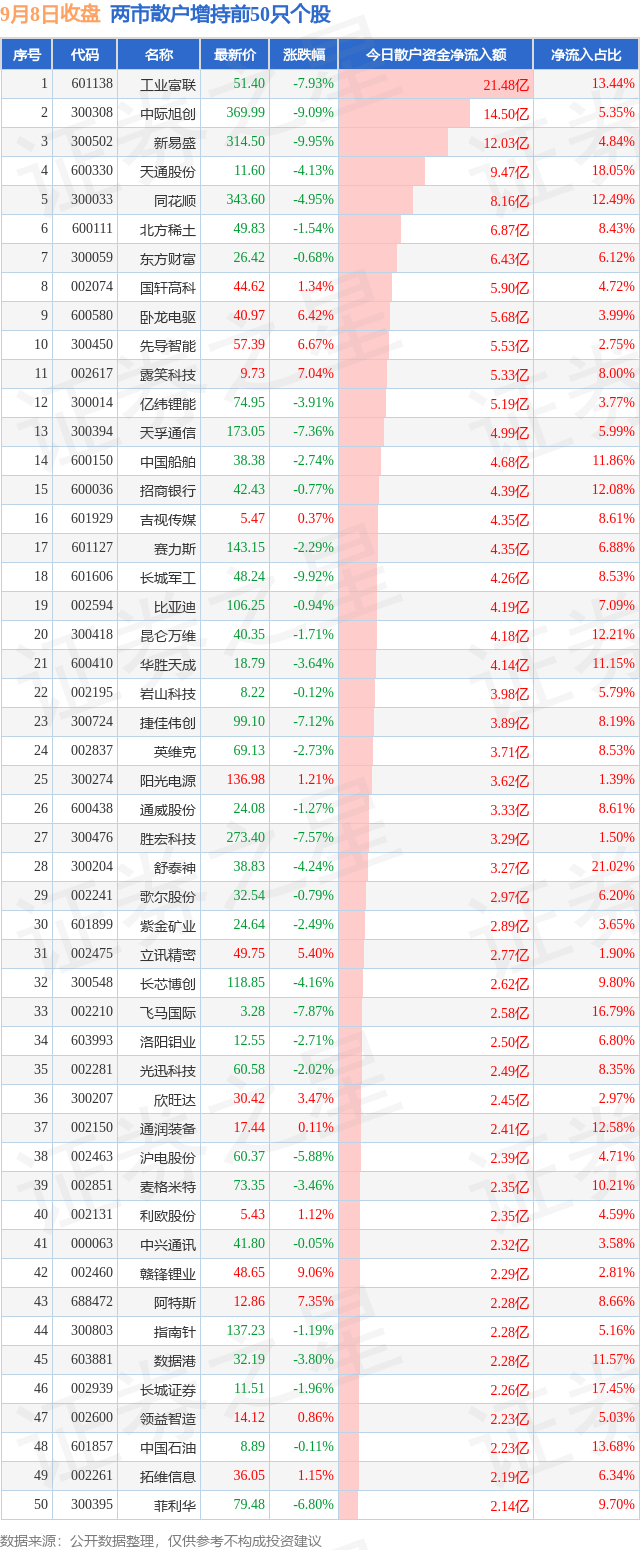Select stock name 长城证券

(168, 1389)
